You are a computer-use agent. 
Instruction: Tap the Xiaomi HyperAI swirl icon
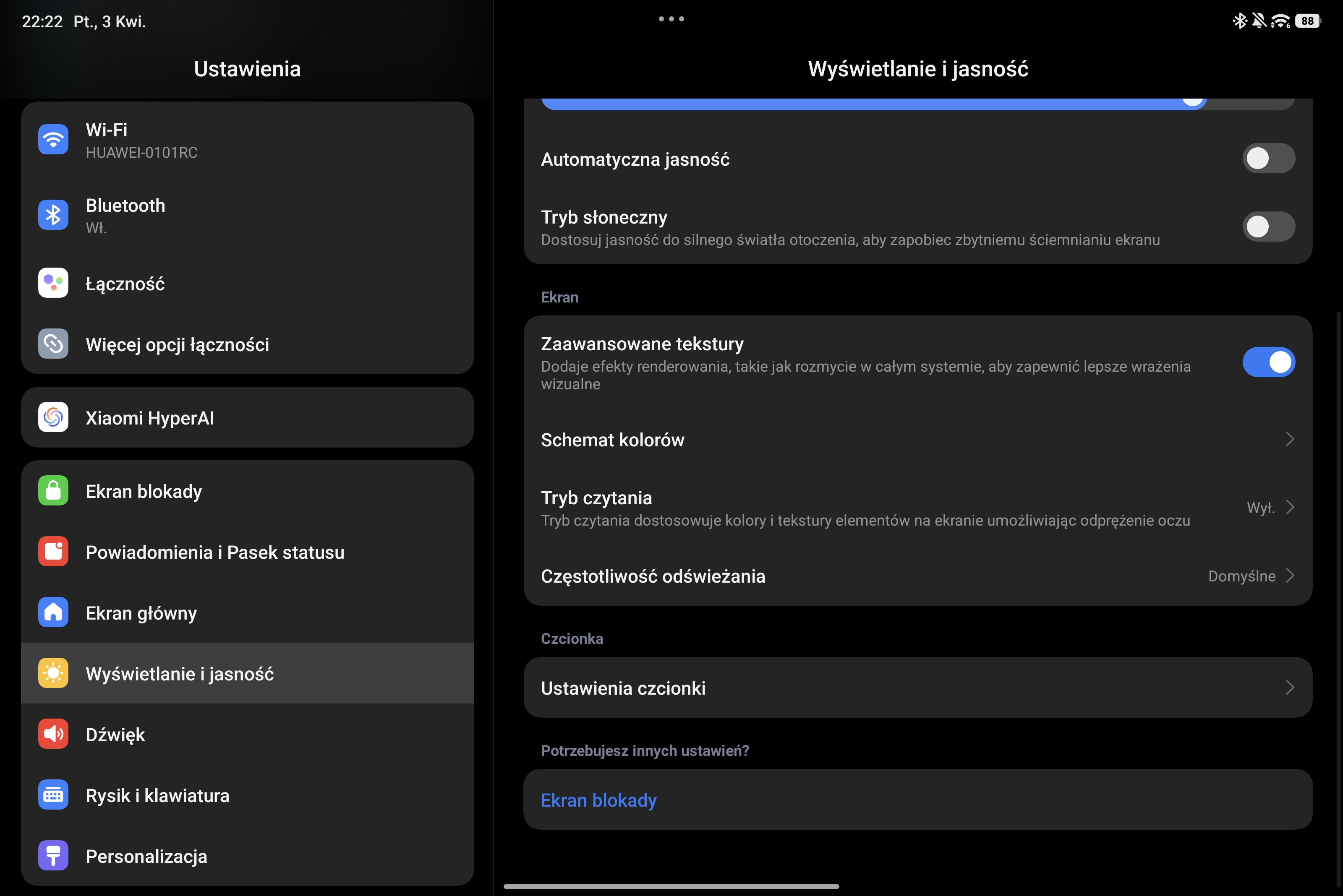53,418
